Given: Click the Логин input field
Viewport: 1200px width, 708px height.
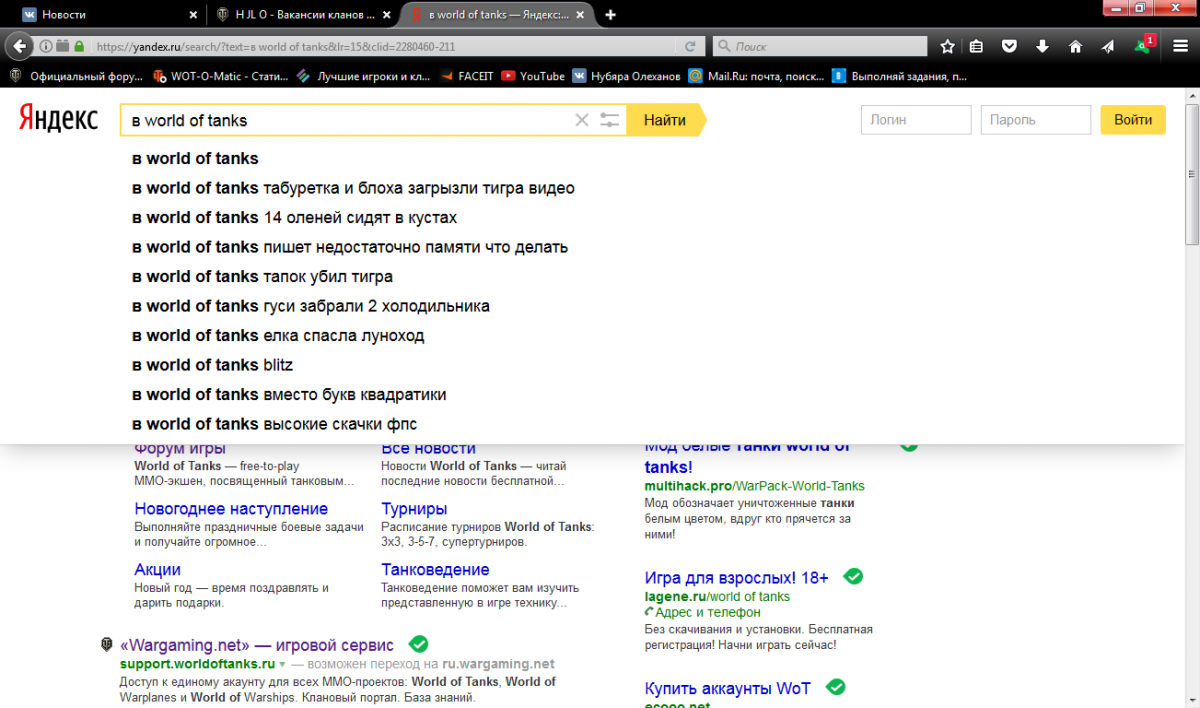Looking at the screenshot, I should tap(915, 120).
